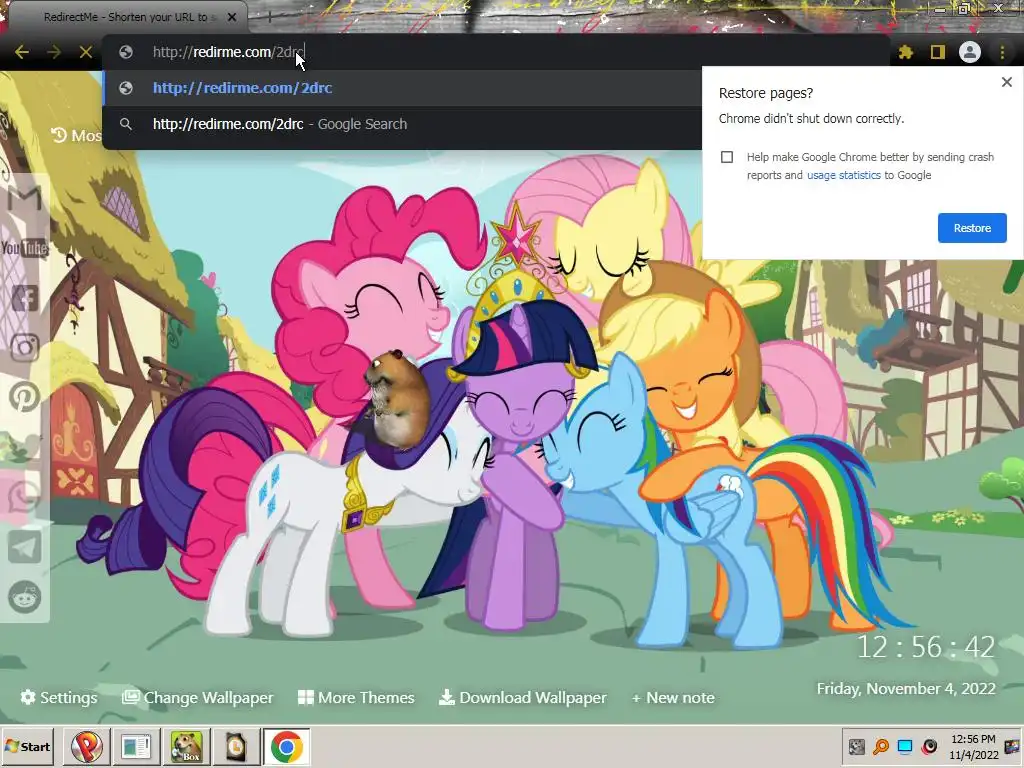Dismiss the Restore pages popup
The image size is (1024, 768).
click(x=1007, y=82)
